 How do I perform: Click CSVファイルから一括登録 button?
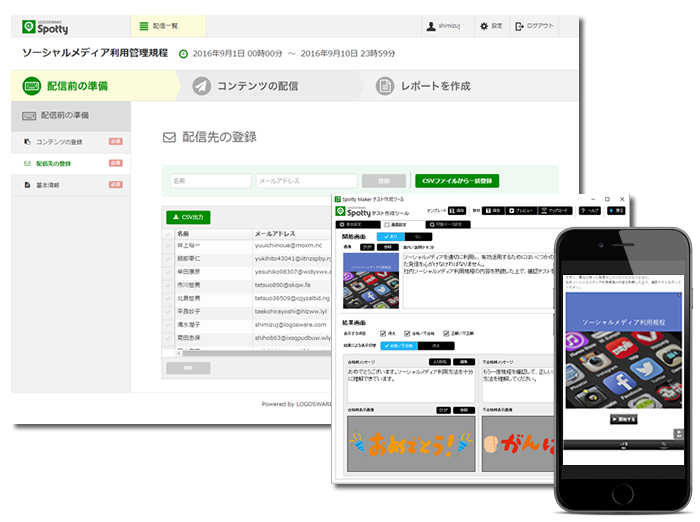pos(457,181)
